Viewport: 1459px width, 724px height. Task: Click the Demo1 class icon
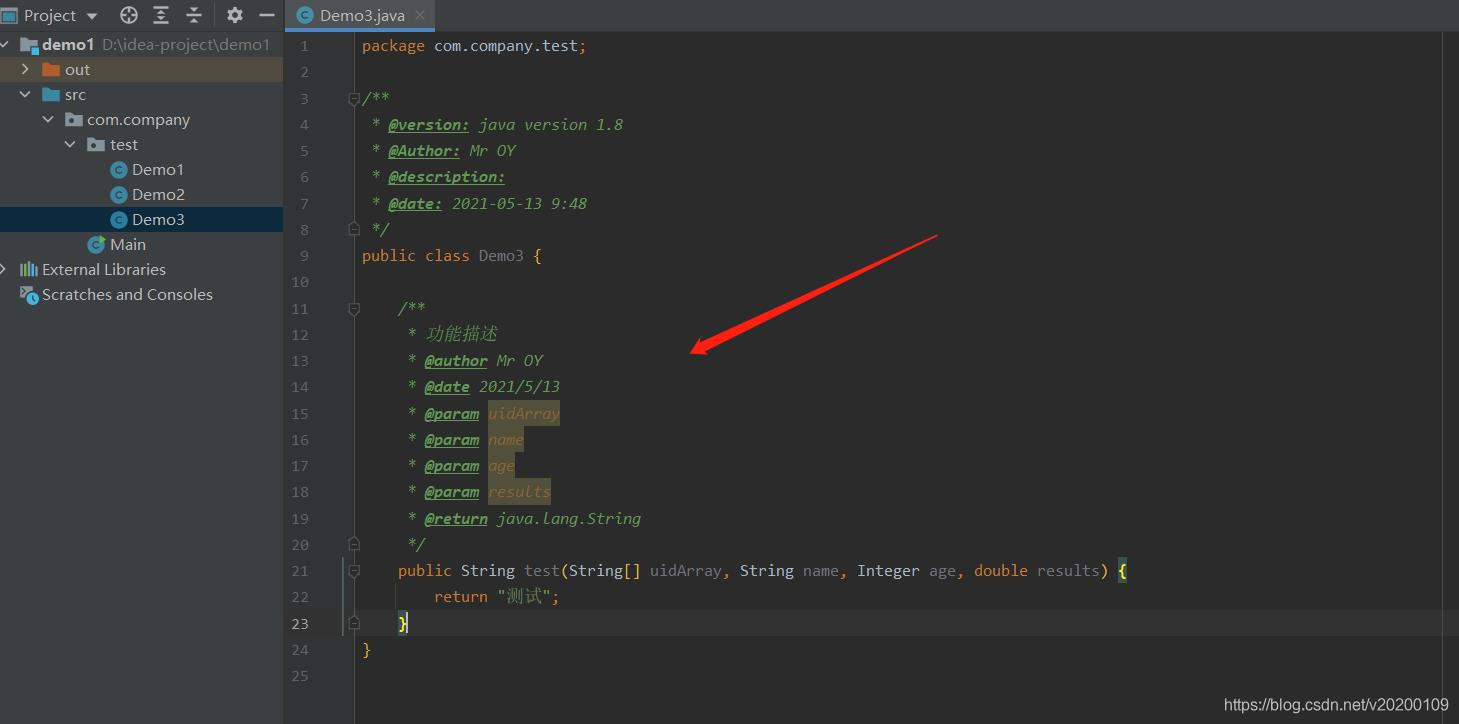click(119, 170)
